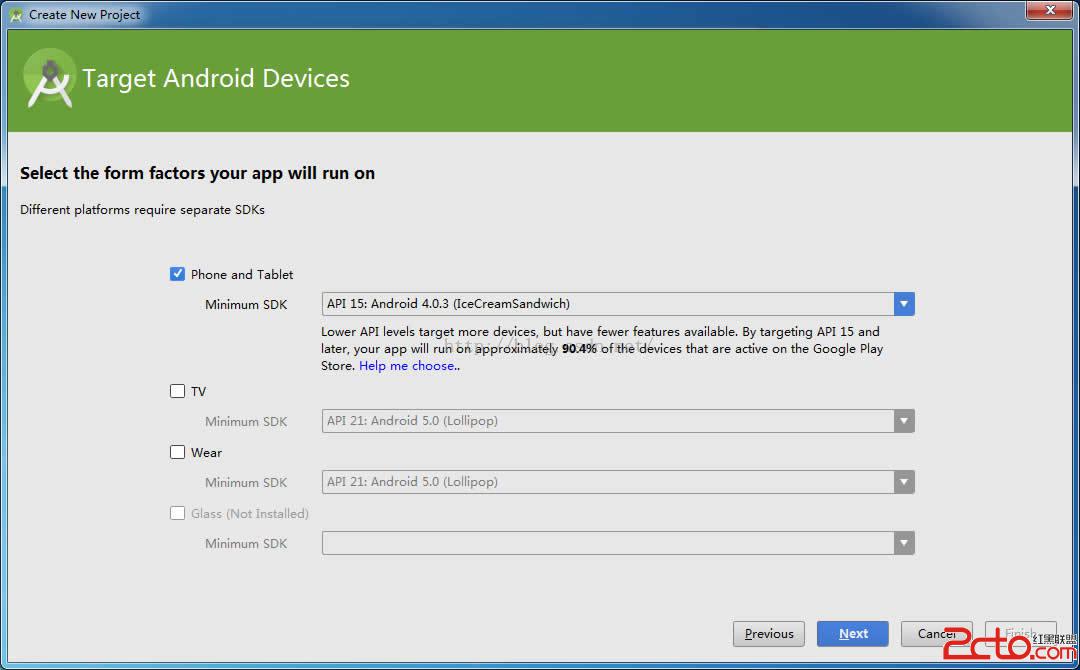1080x670 pixels.
Task: Enable the Wear form factor checkbox
Action: (x=178, y=452)
